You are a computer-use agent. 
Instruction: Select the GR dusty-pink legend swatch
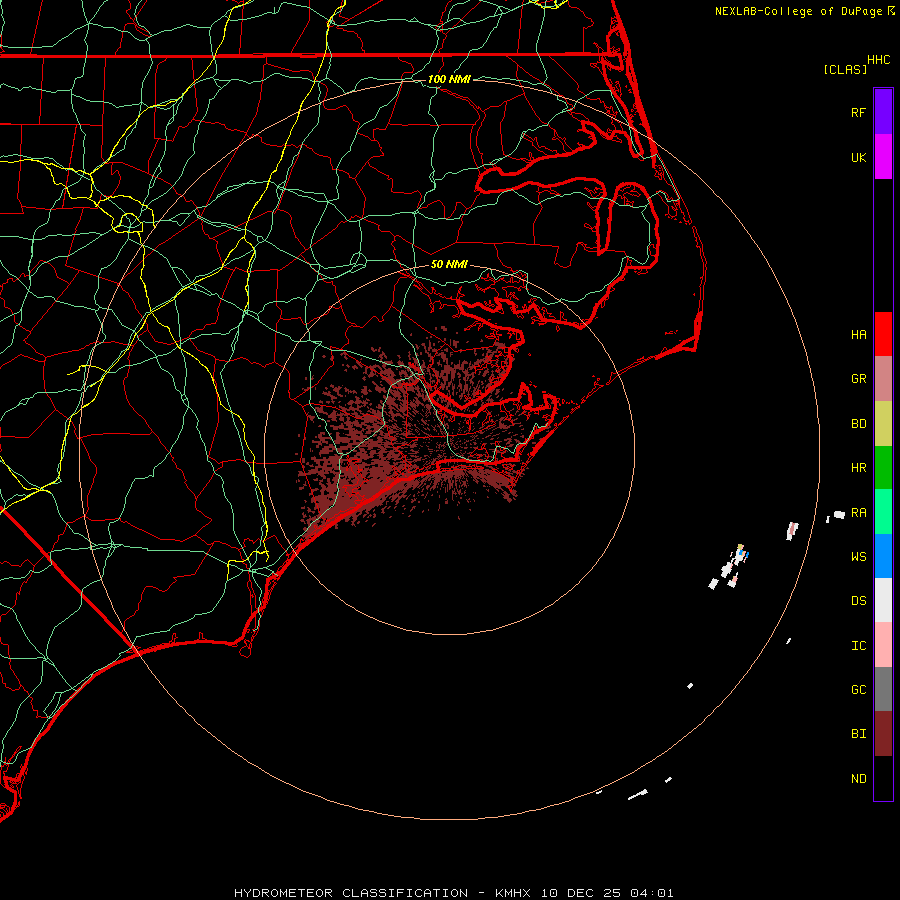point(883,379)
